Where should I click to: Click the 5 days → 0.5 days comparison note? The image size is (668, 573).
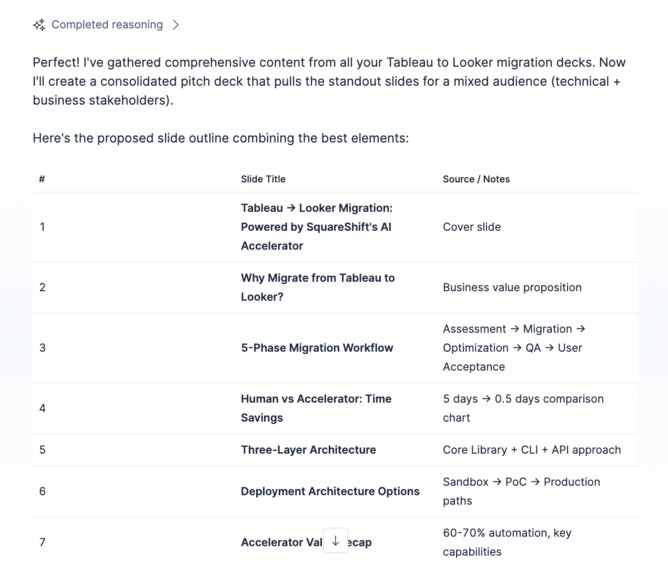[523, 409]
